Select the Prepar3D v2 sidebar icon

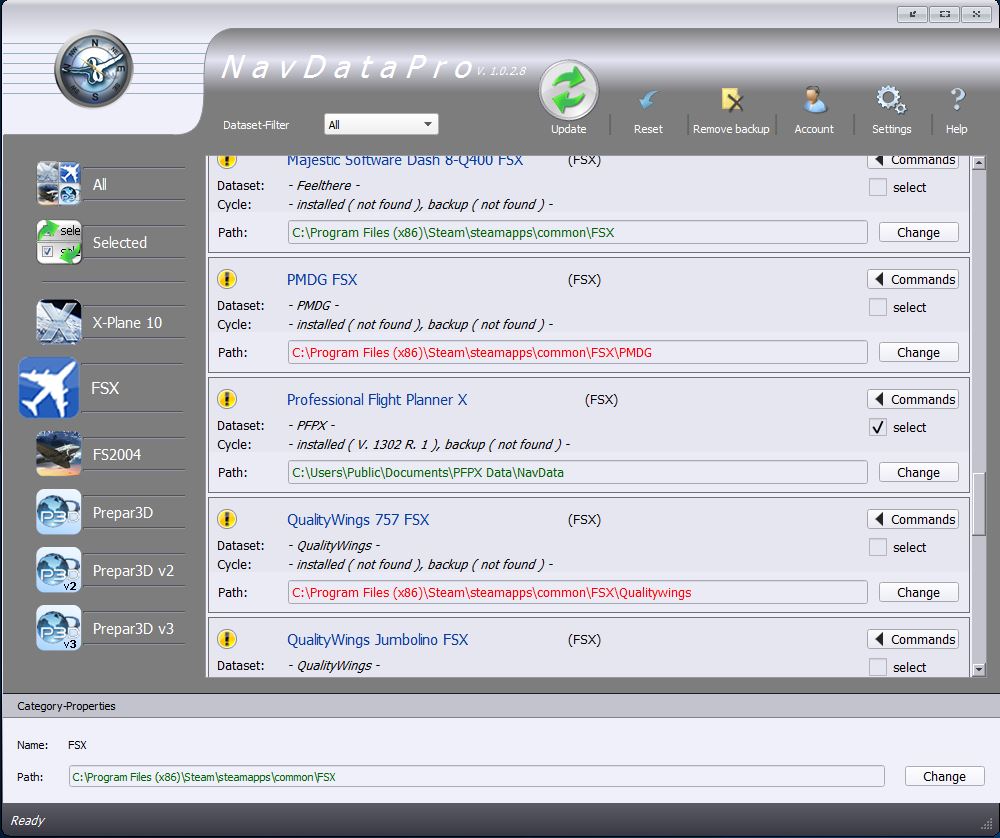pyautogui.click(x=59, y=570)
